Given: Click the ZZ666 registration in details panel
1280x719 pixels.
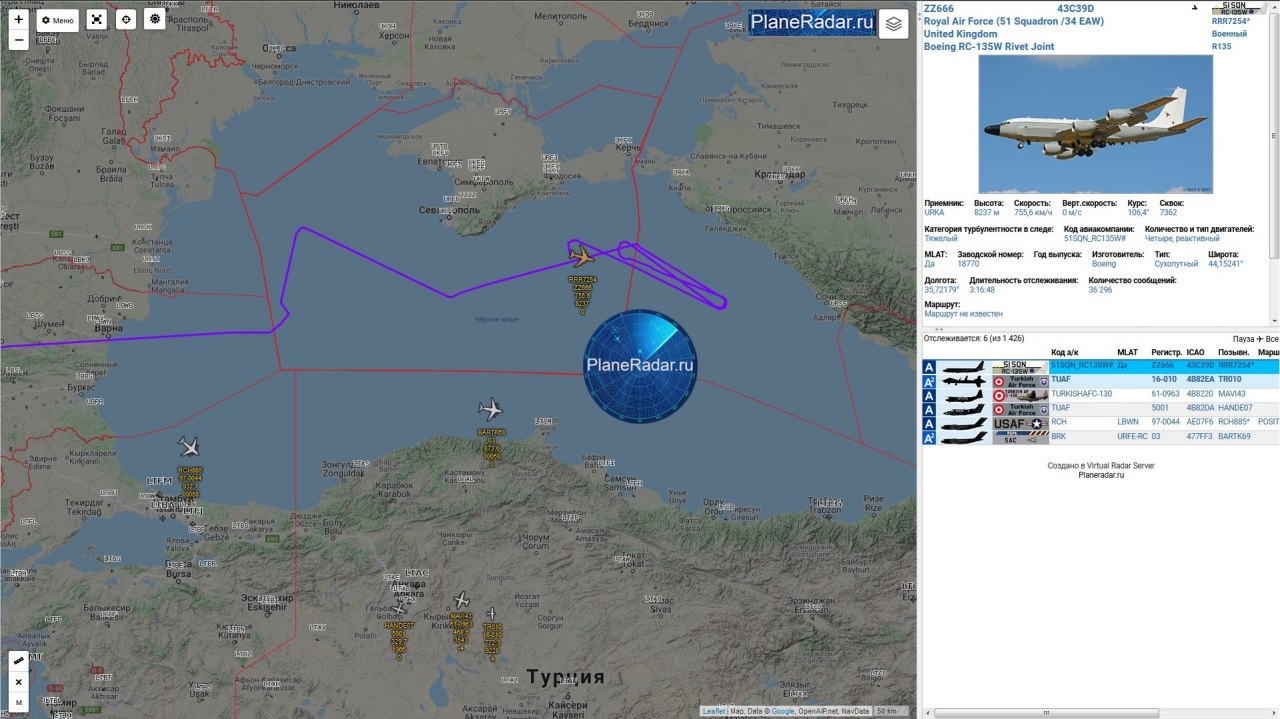Looking at the screenshot, I should point(939,9).
